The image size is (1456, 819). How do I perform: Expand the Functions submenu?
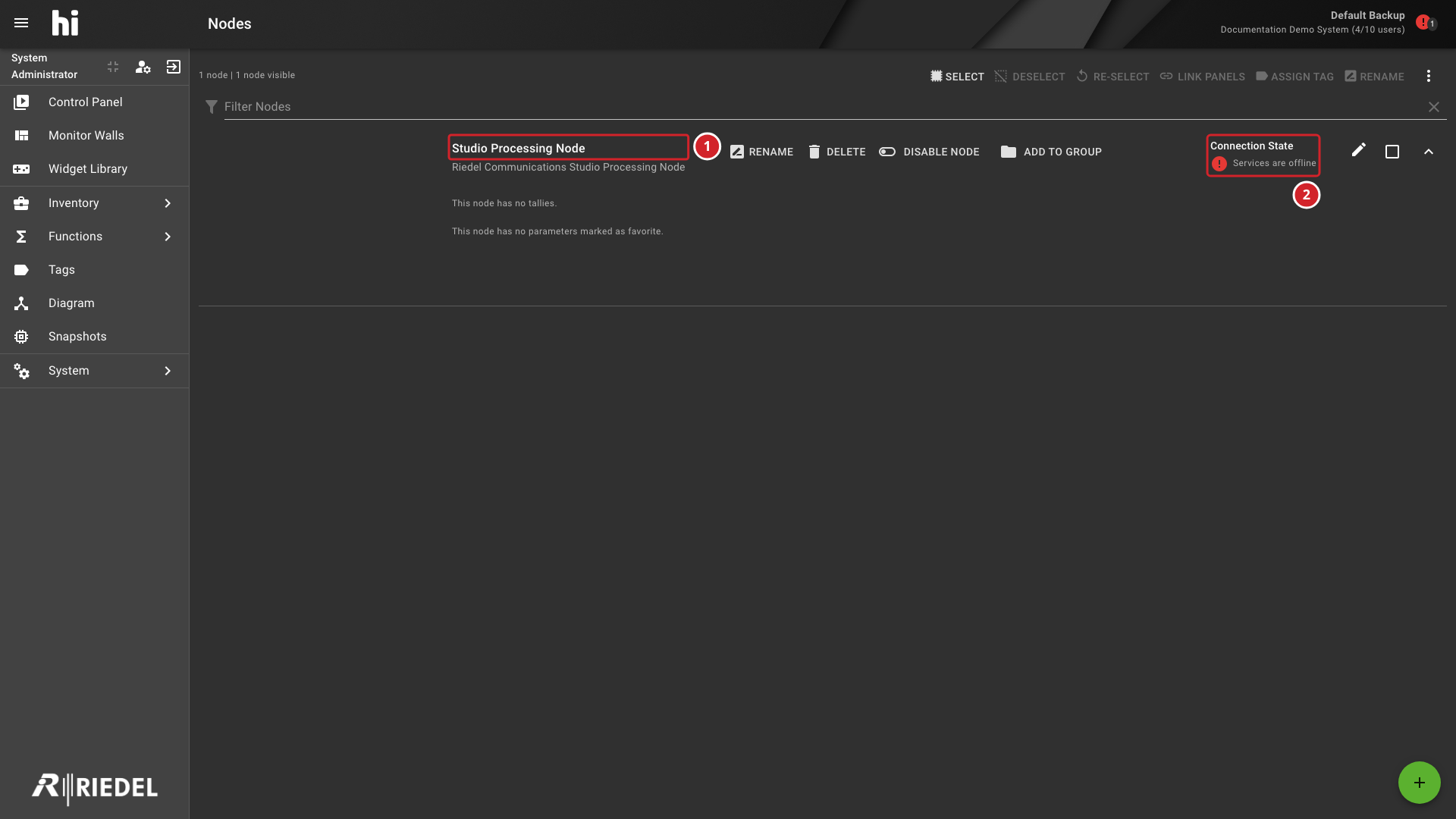pyautogui.click(x=94, y=236)
